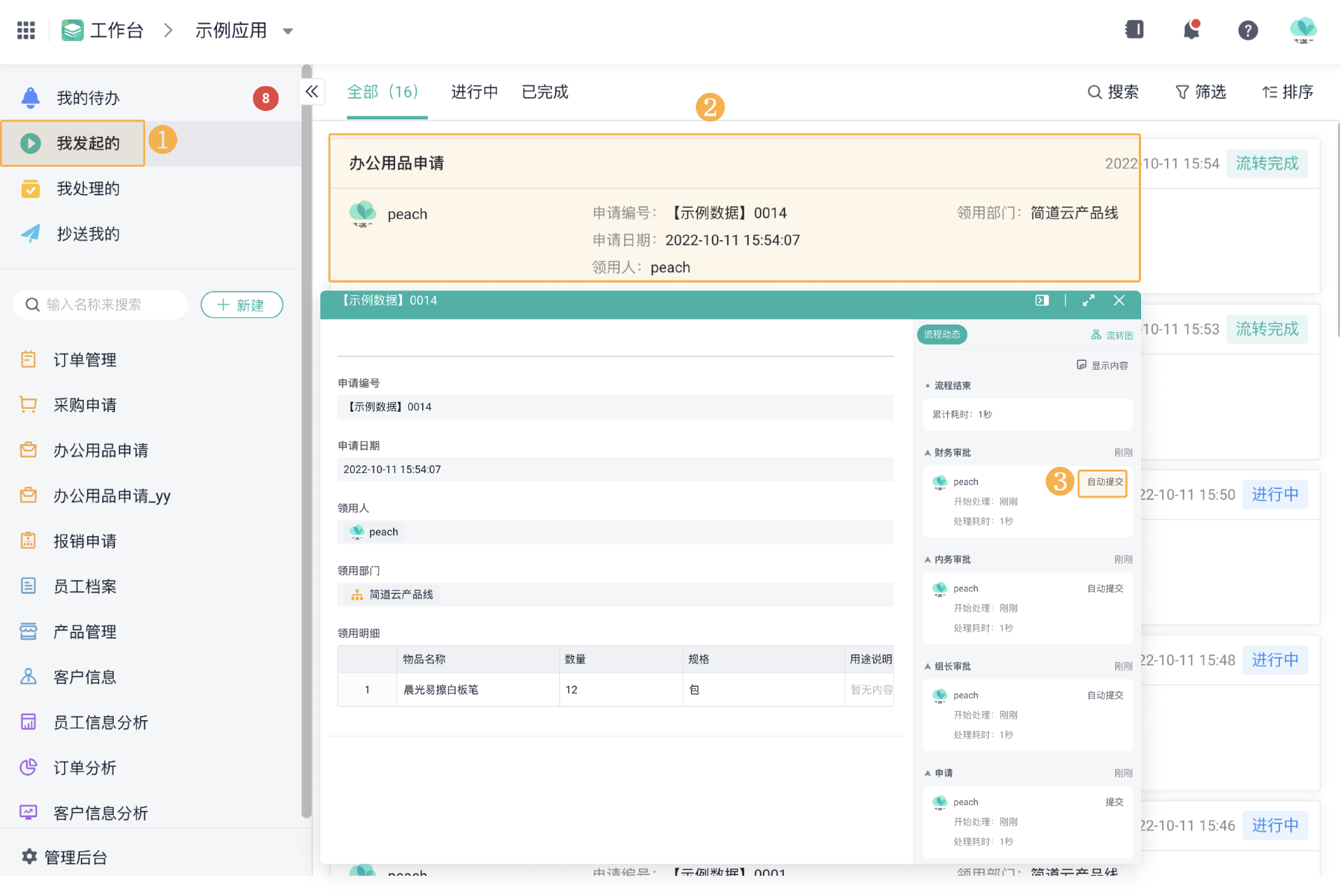Click the user avatar at top right
Viewport: 1340px width, 896px height.
(x=1302, y=30)
